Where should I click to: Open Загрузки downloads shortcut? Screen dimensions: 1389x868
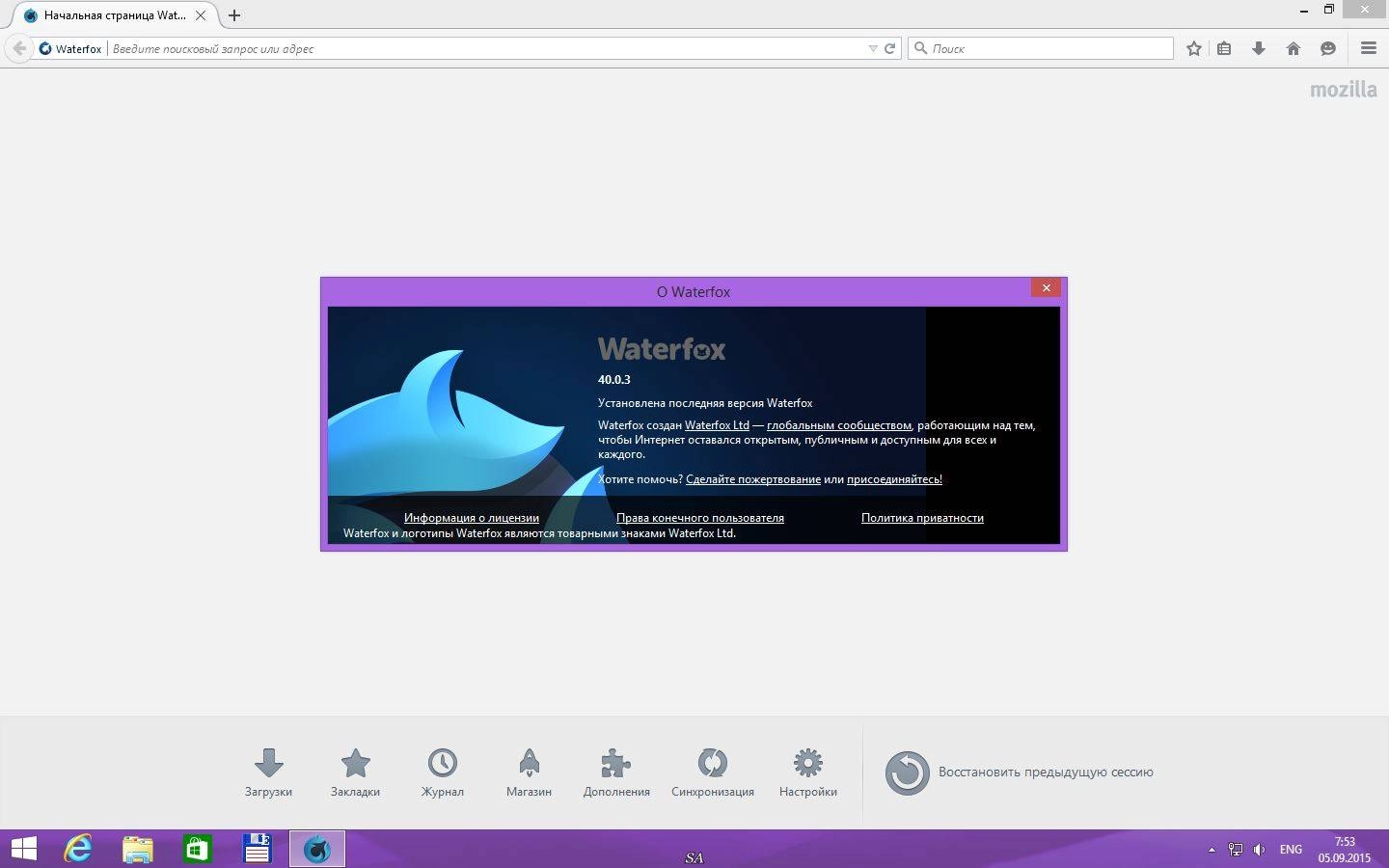[268, 773]
